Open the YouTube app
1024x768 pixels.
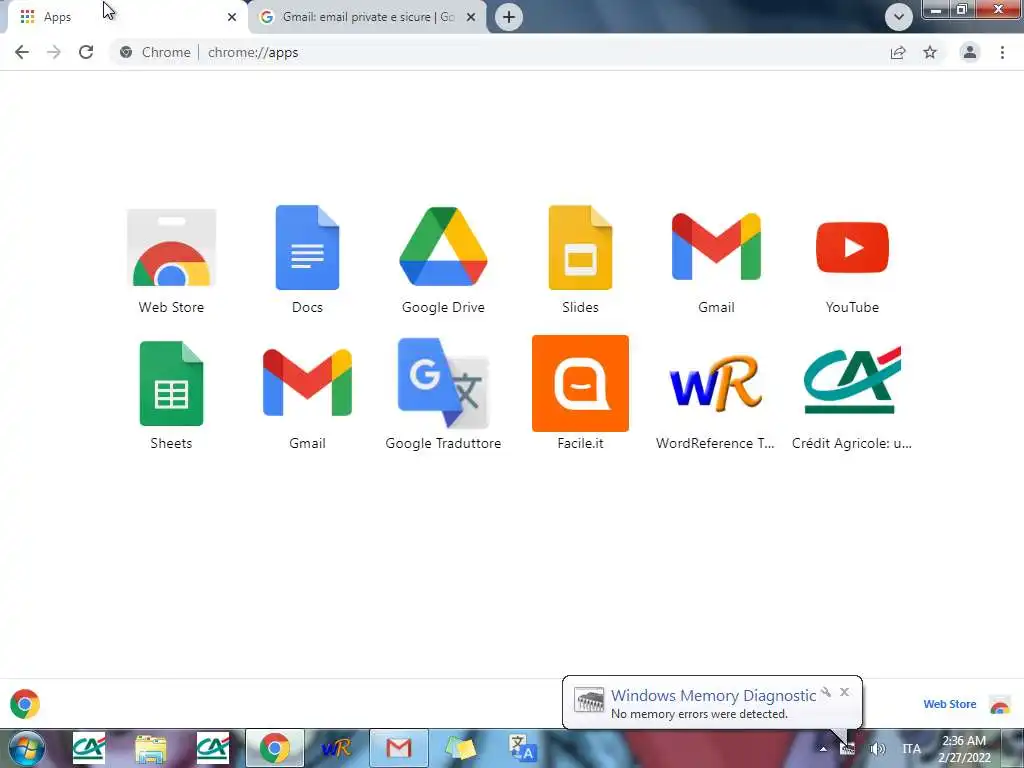[852, 248]
